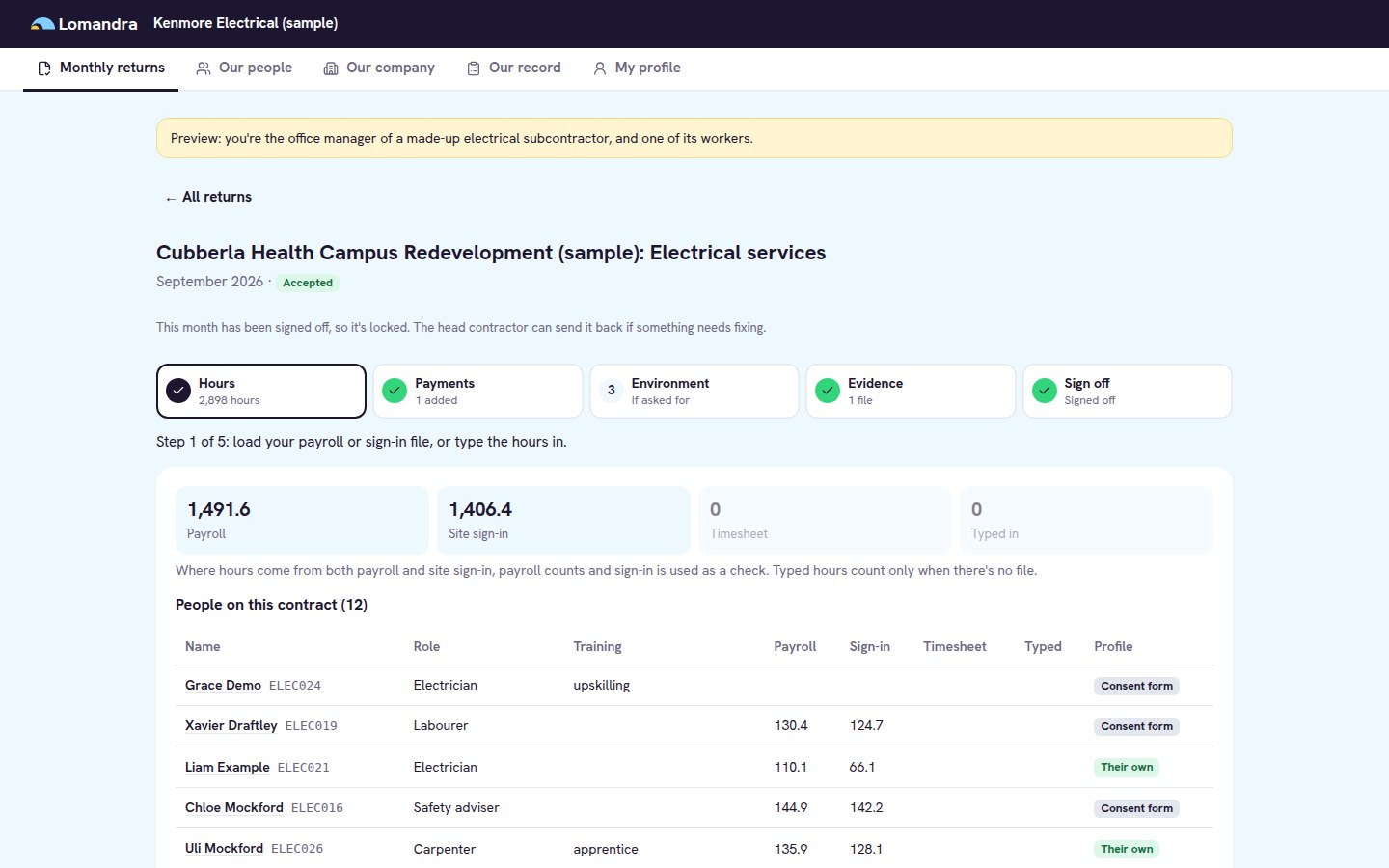Open the My profile tab
Viewport: 1389px width, 868px height.
point(637,68)
